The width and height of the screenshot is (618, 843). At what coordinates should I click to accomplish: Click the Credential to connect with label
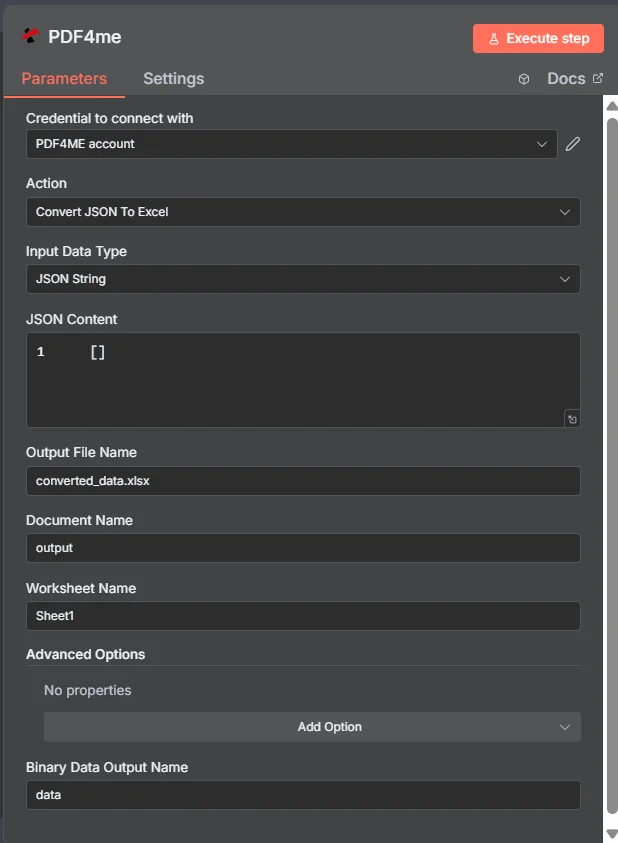tap(109, 118)
